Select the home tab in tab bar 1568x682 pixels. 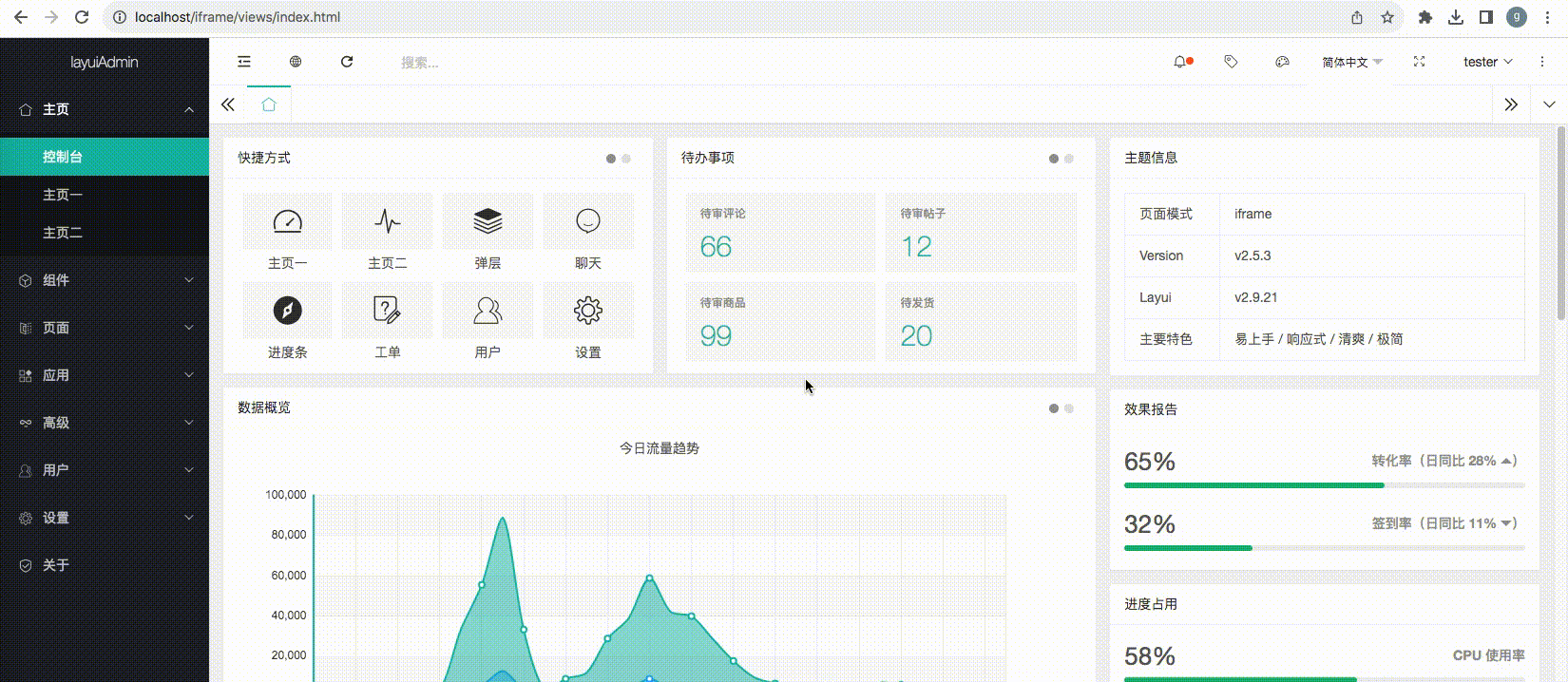(269, 104)
